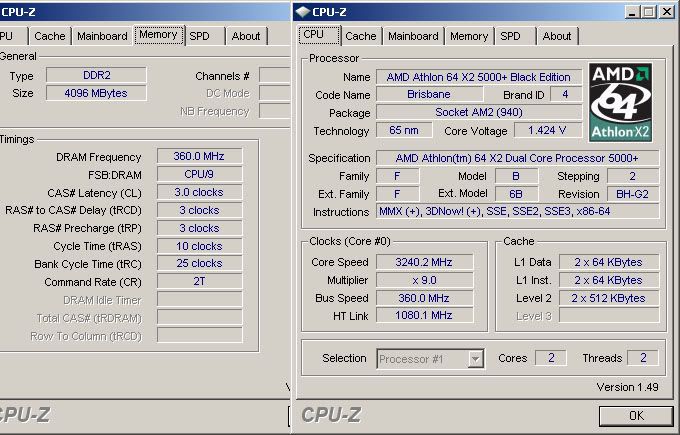
Task: Click the CPU-Z title bar icon in the right window
Action: pyautogui.click(x=303, y=12)
